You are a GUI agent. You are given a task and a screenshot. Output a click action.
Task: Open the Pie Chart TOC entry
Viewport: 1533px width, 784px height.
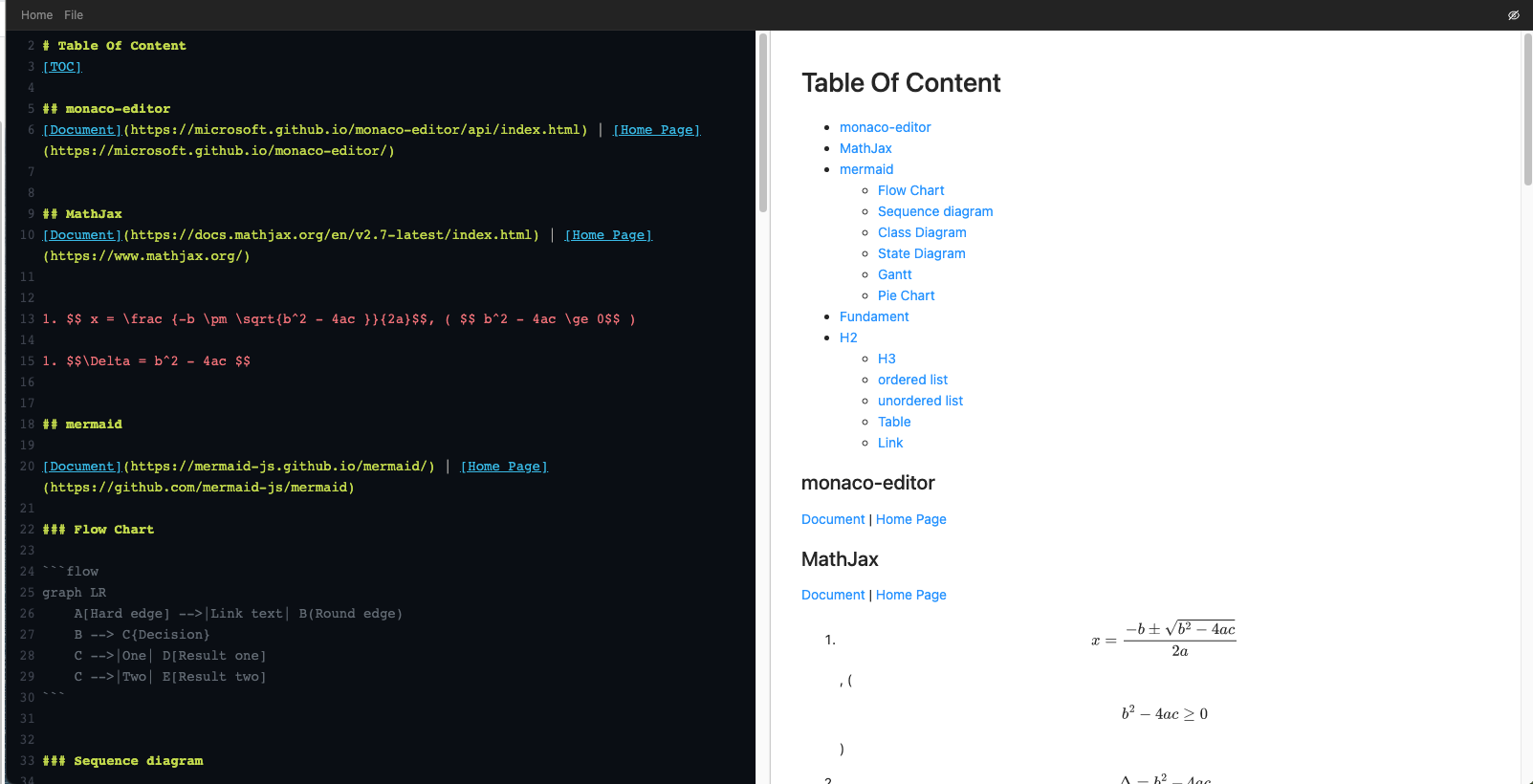point(906,294)
